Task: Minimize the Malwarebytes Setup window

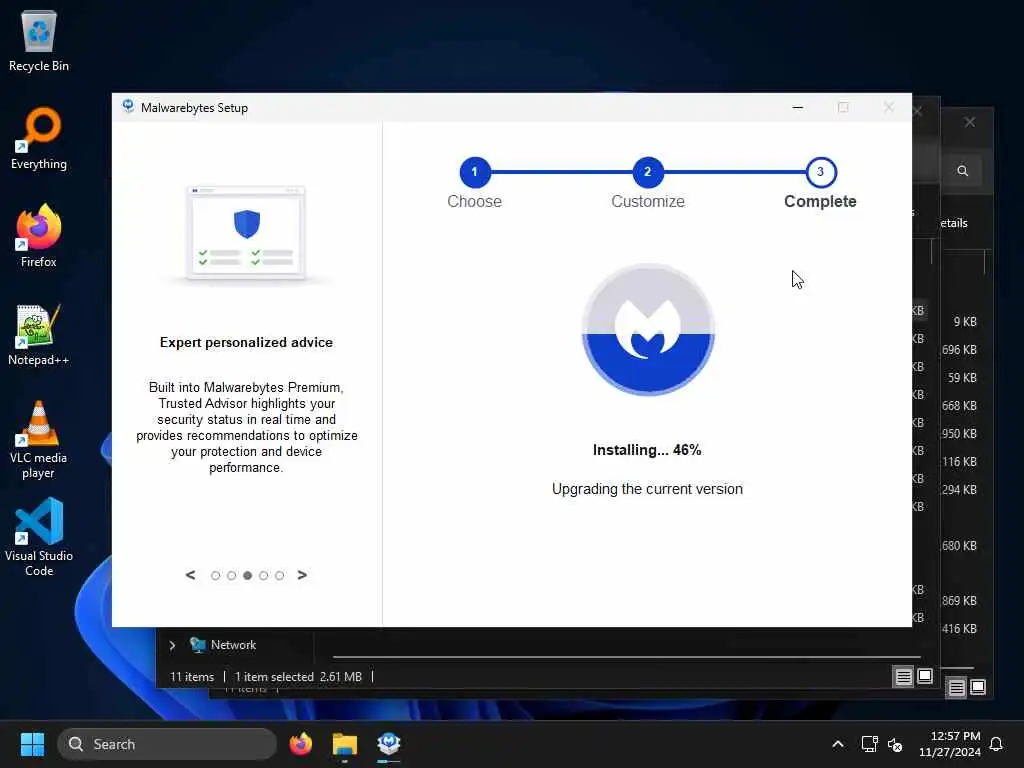Action: (797, 107)
